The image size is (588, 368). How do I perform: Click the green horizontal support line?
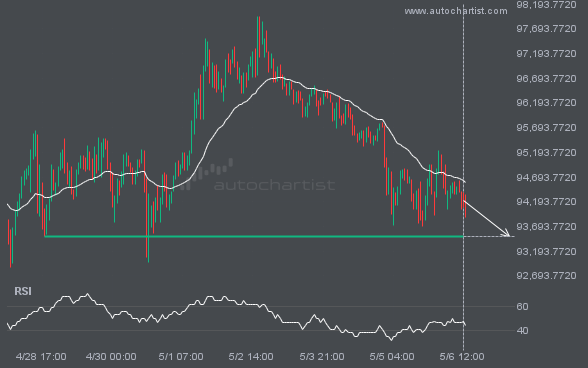pos(254,236)
